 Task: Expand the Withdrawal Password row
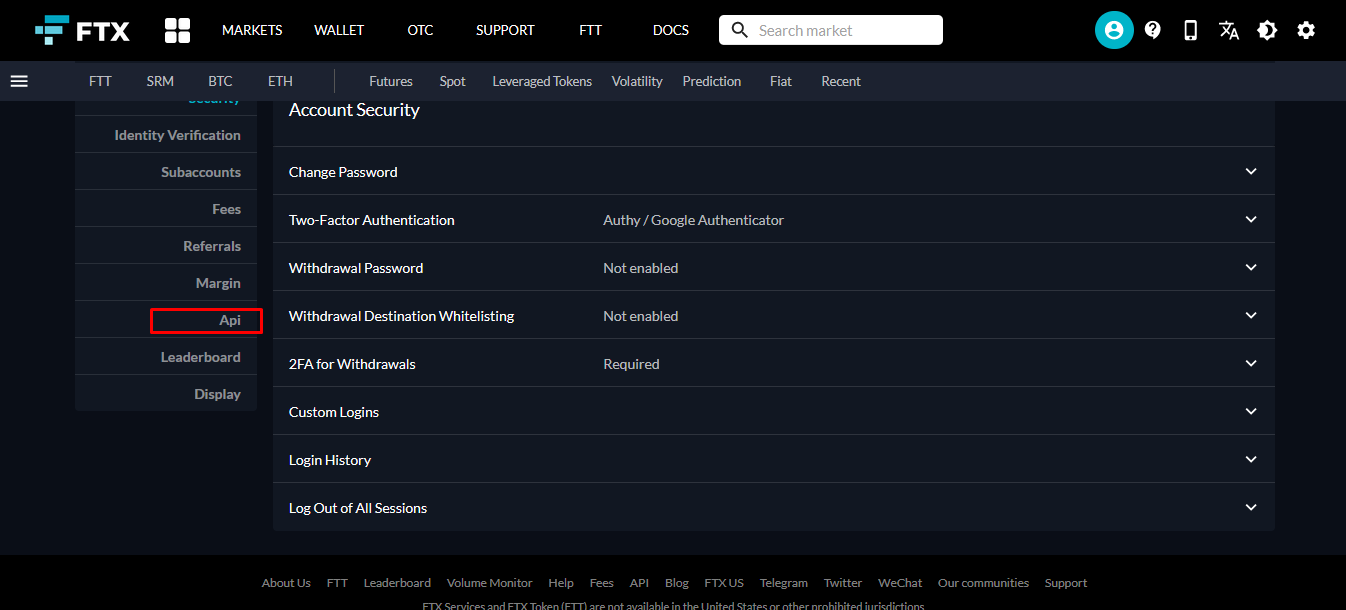1250,268
